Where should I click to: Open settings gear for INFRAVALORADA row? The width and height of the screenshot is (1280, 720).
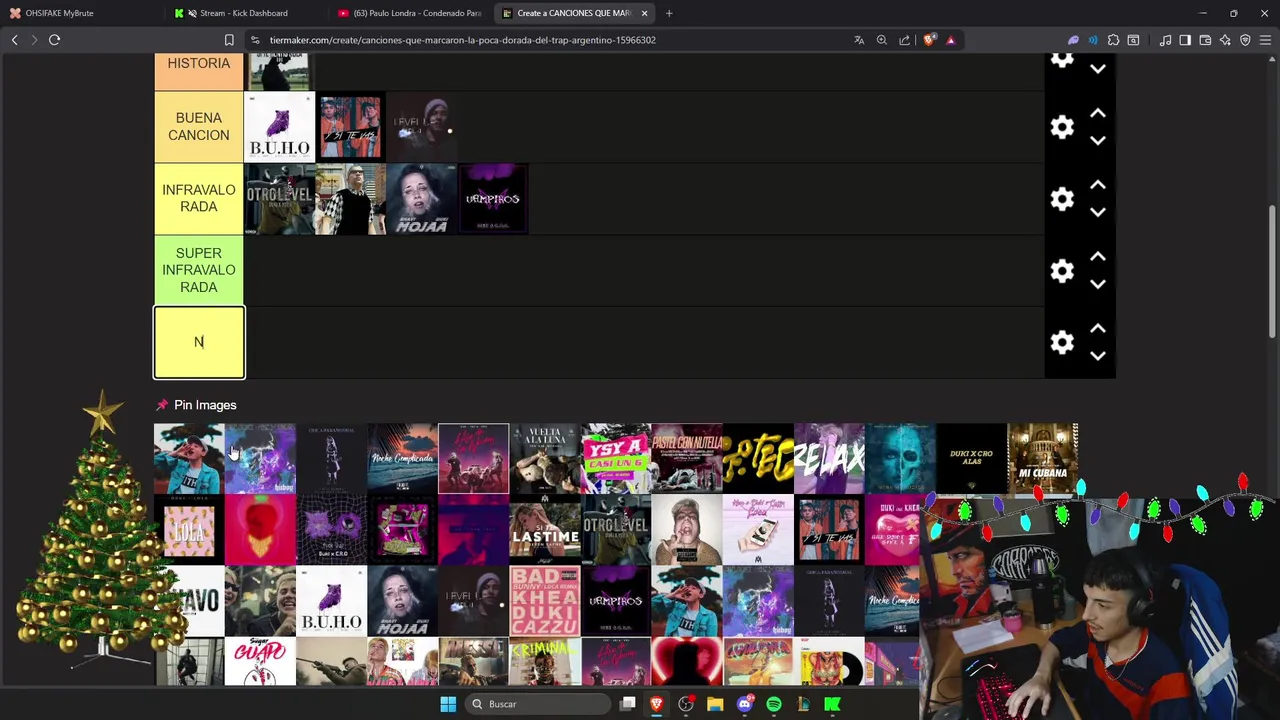coord(1062,199)
